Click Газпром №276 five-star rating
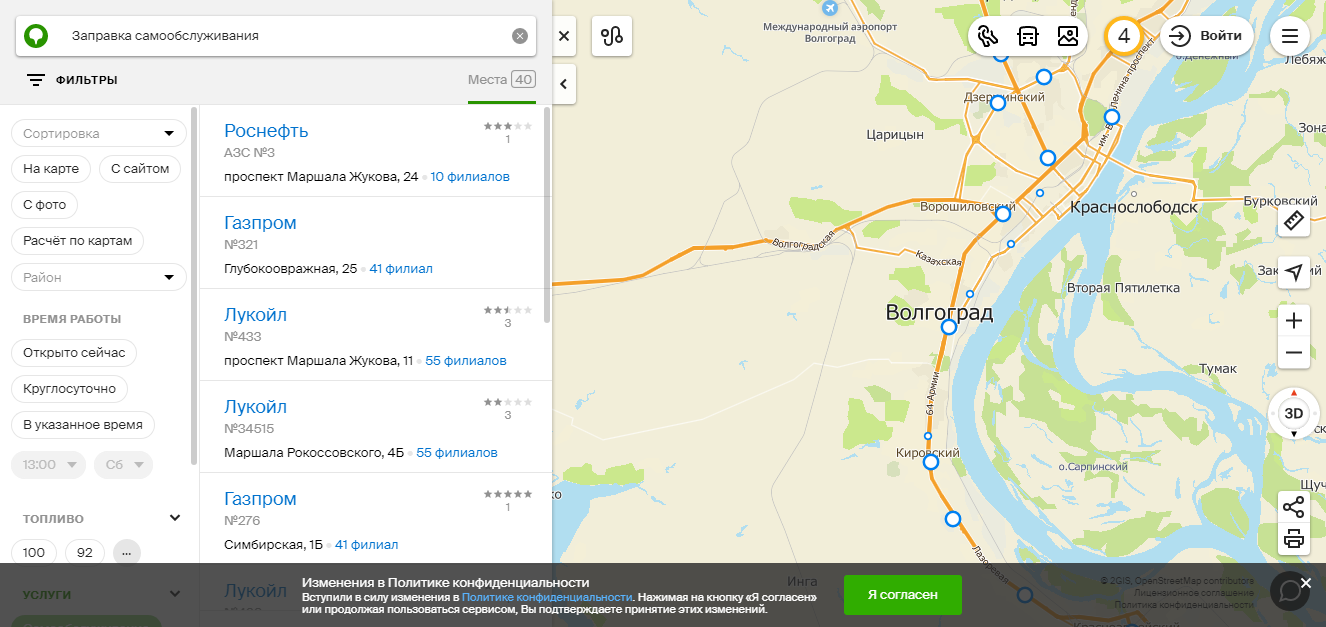 click(x=508, y=494)
